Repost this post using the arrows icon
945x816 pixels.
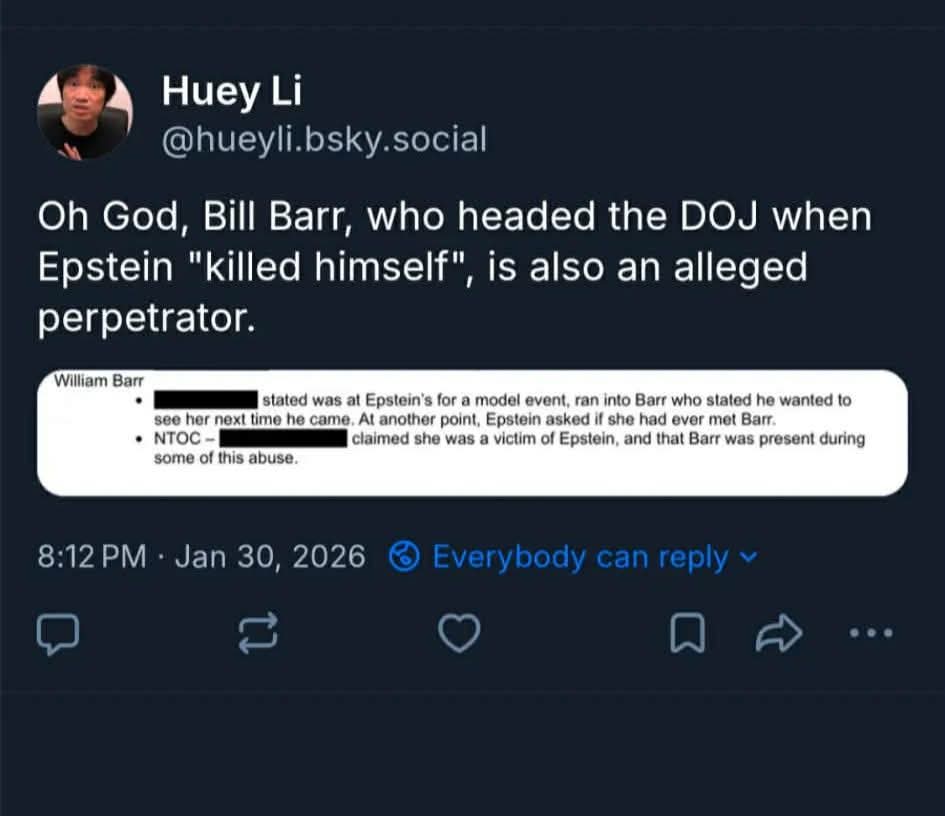[x=257, y=633]
